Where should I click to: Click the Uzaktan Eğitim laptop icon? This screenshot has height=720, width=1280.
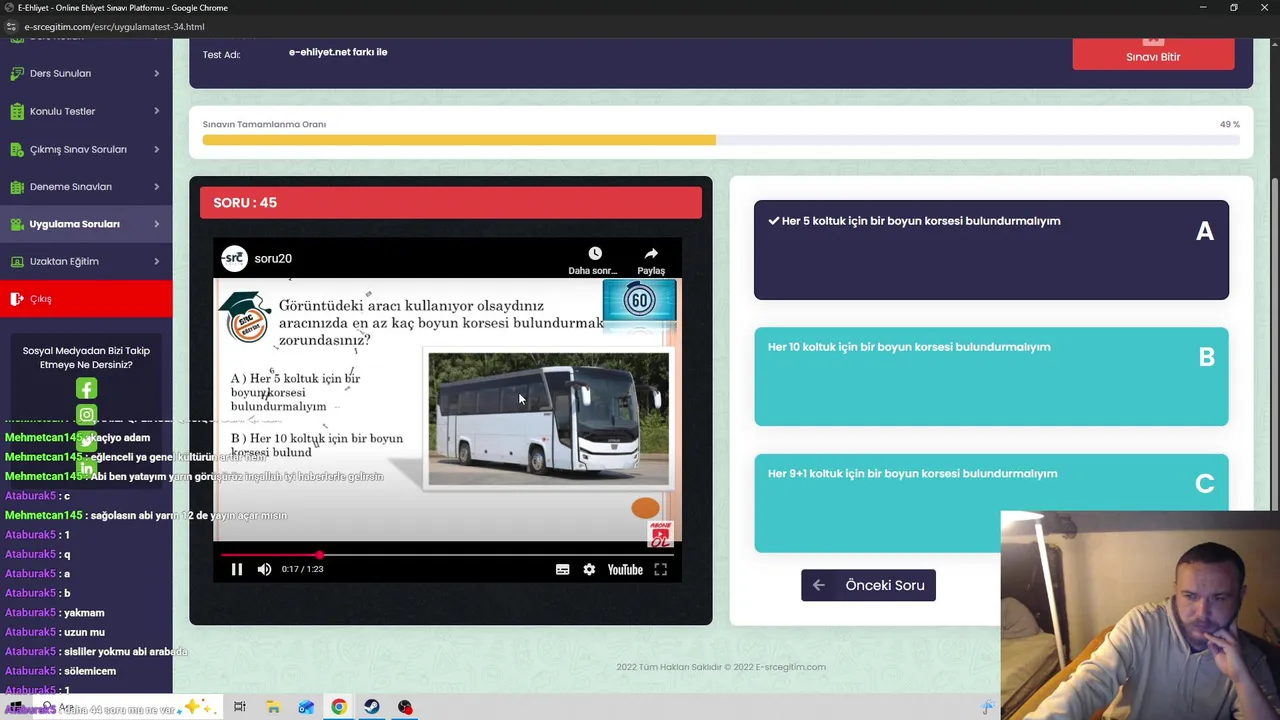click(16, 262)
